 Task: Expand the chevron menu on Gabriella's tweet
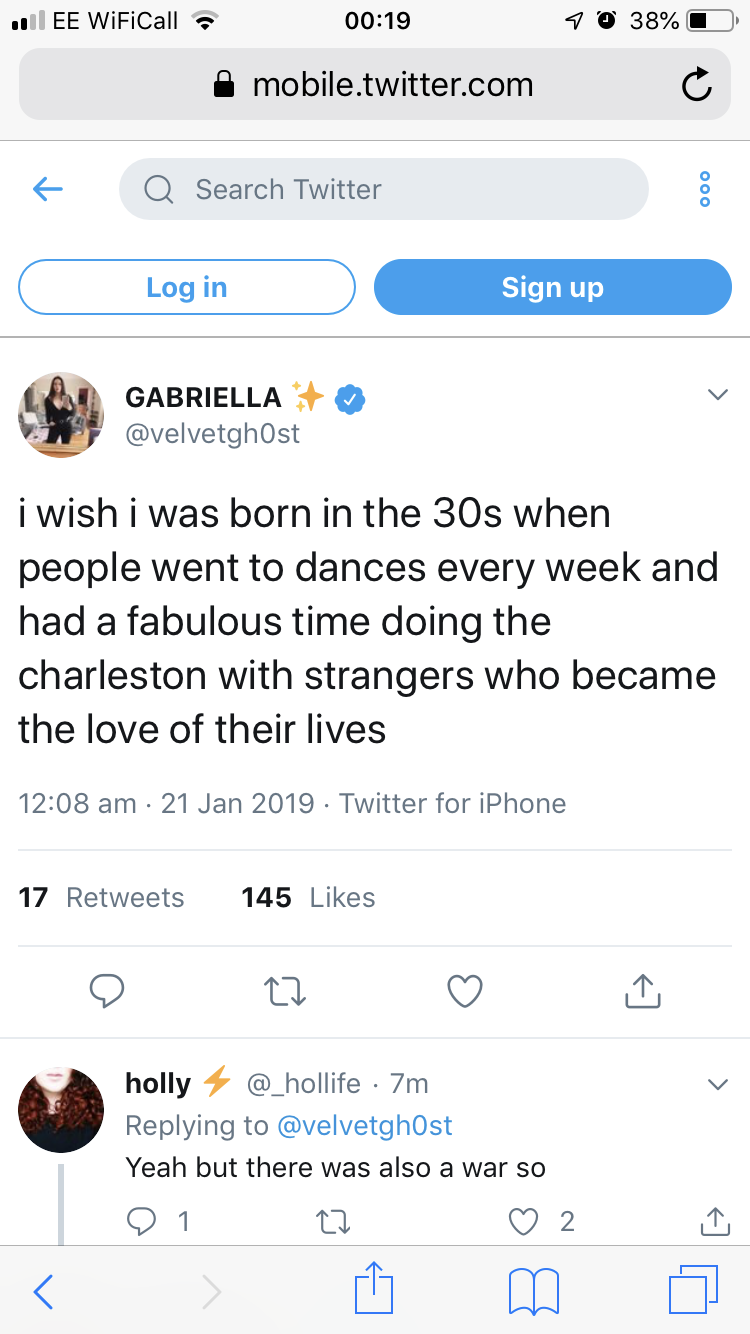click(x=717, y=396)
